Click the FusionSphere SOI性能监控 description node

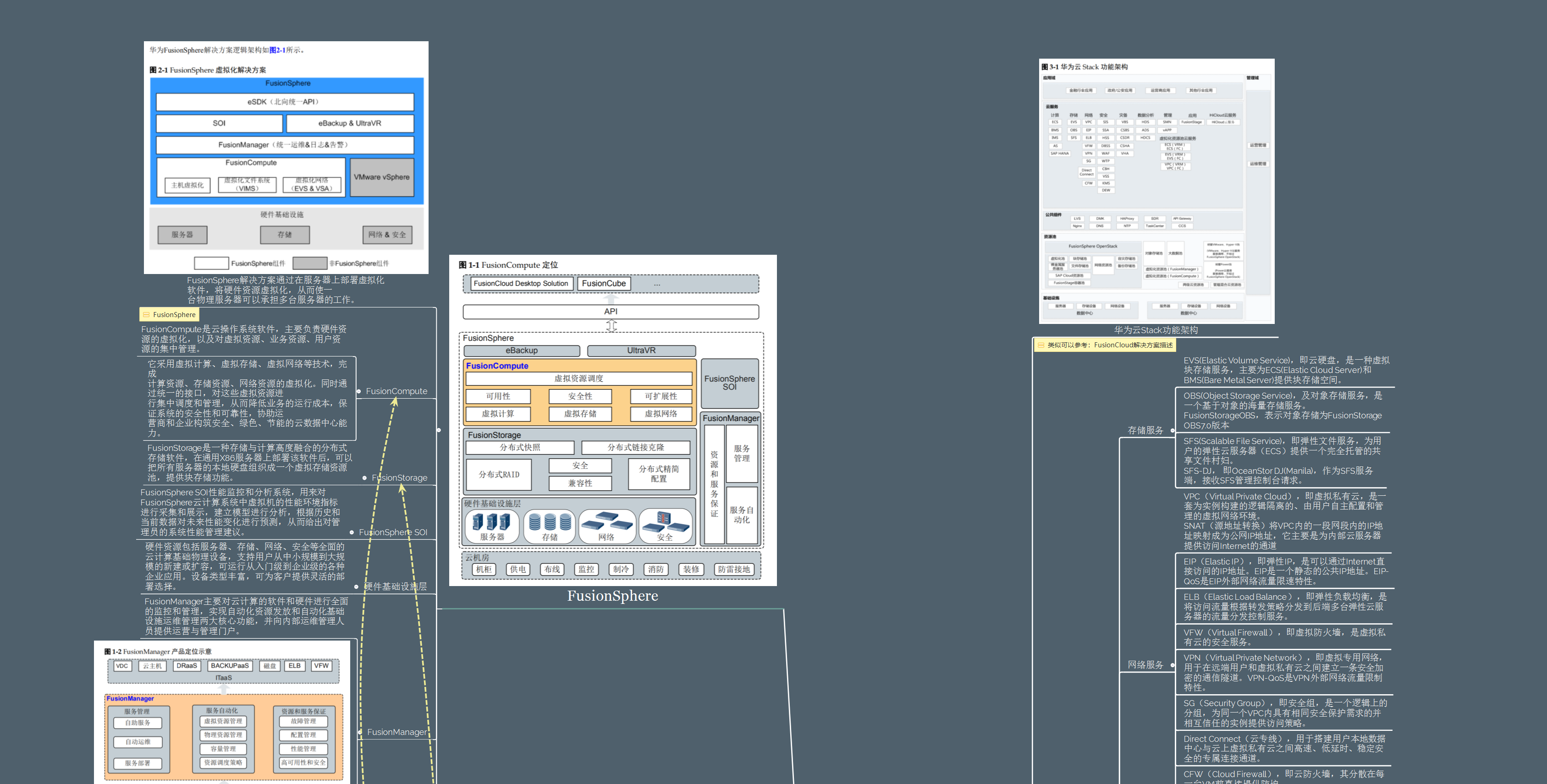tap(240, 513)
